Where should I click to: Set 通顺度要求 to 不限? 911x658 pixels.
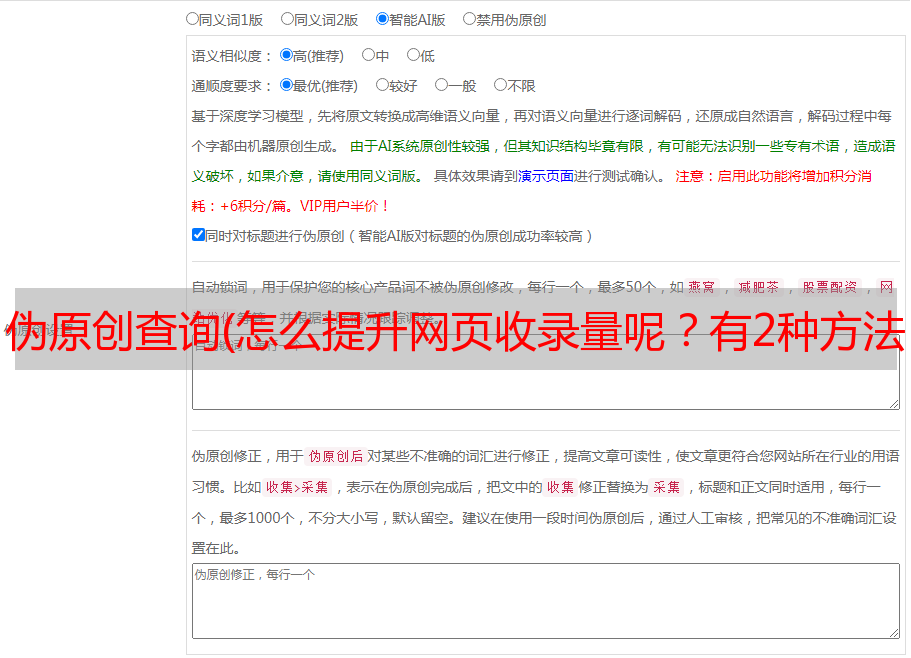(x=500, y=85)
